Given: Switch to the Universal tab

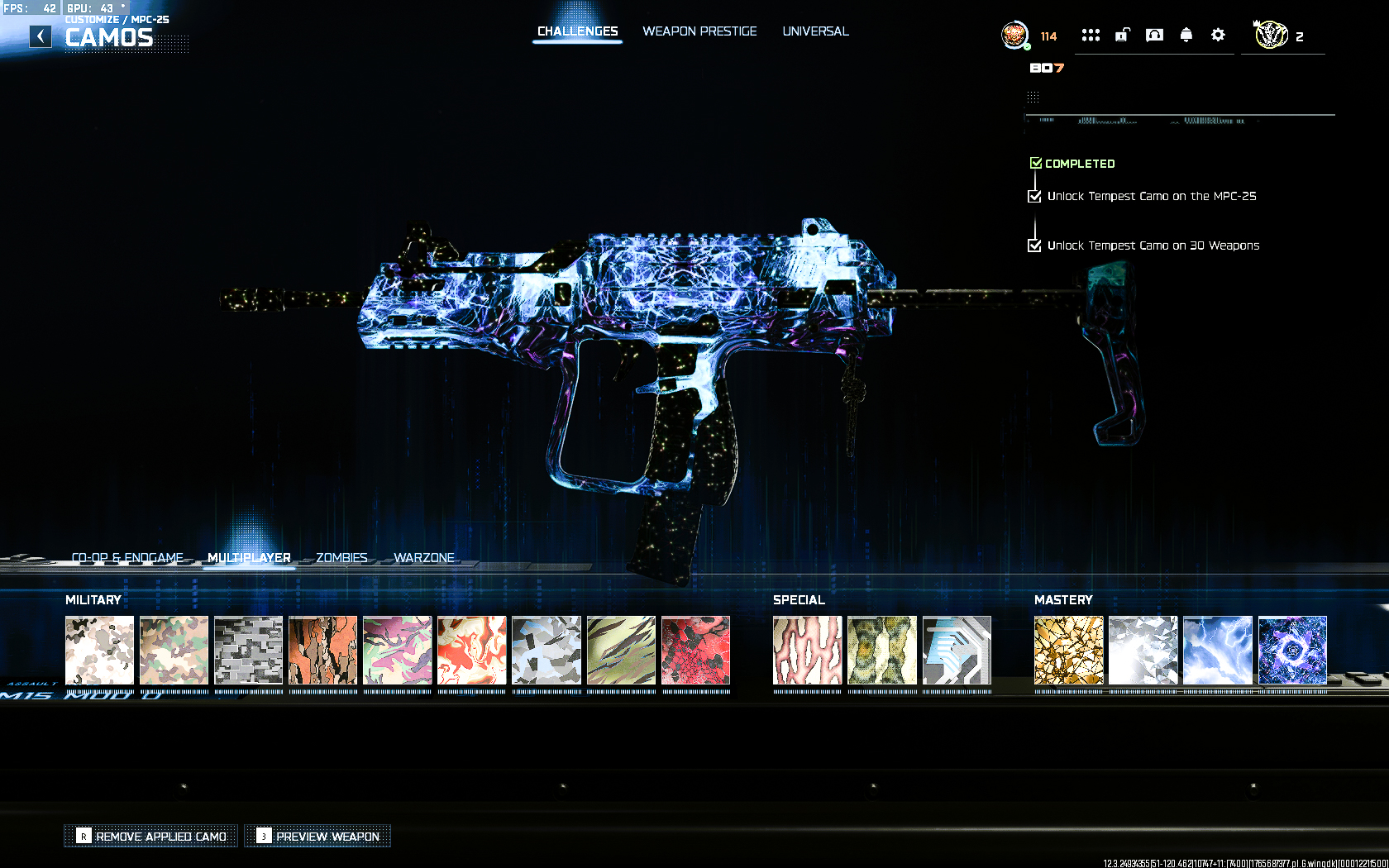Looking at the screenshot, I should tap(815, 31).
